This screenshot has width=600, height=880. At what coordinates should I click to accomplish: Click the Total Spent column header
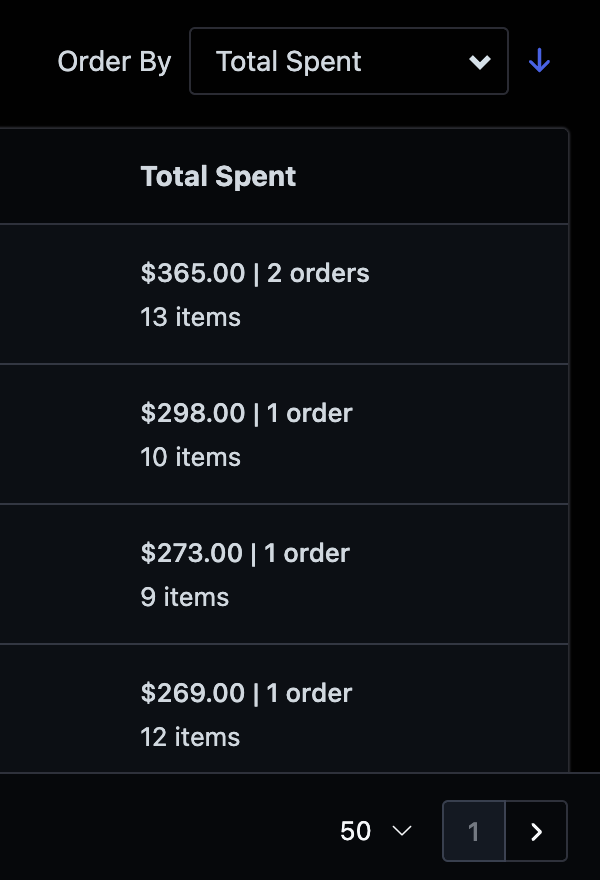click(x=218, y=176)
